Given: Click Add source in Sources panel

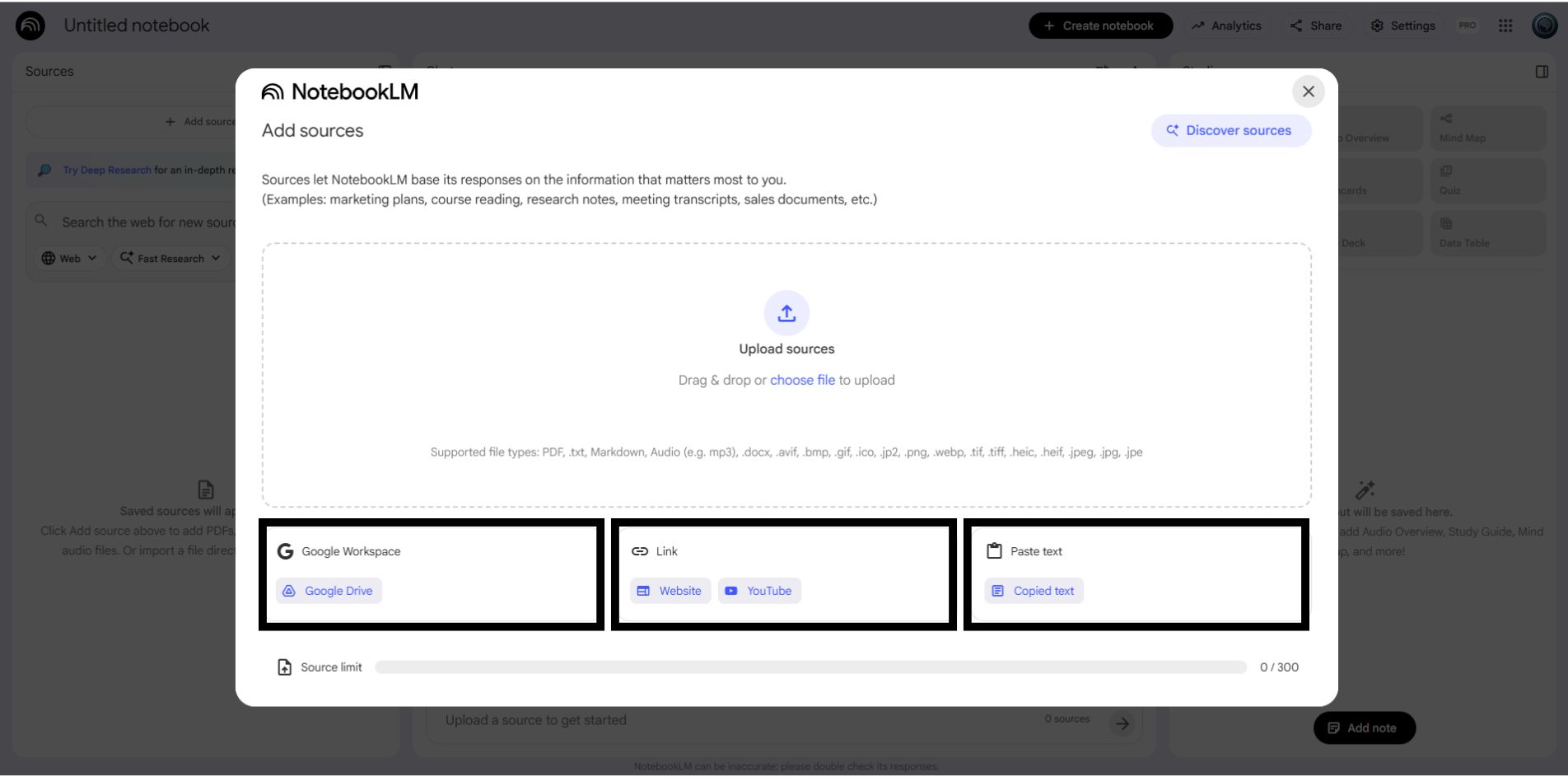Looking at the screenshot, I should coord(201,121).
